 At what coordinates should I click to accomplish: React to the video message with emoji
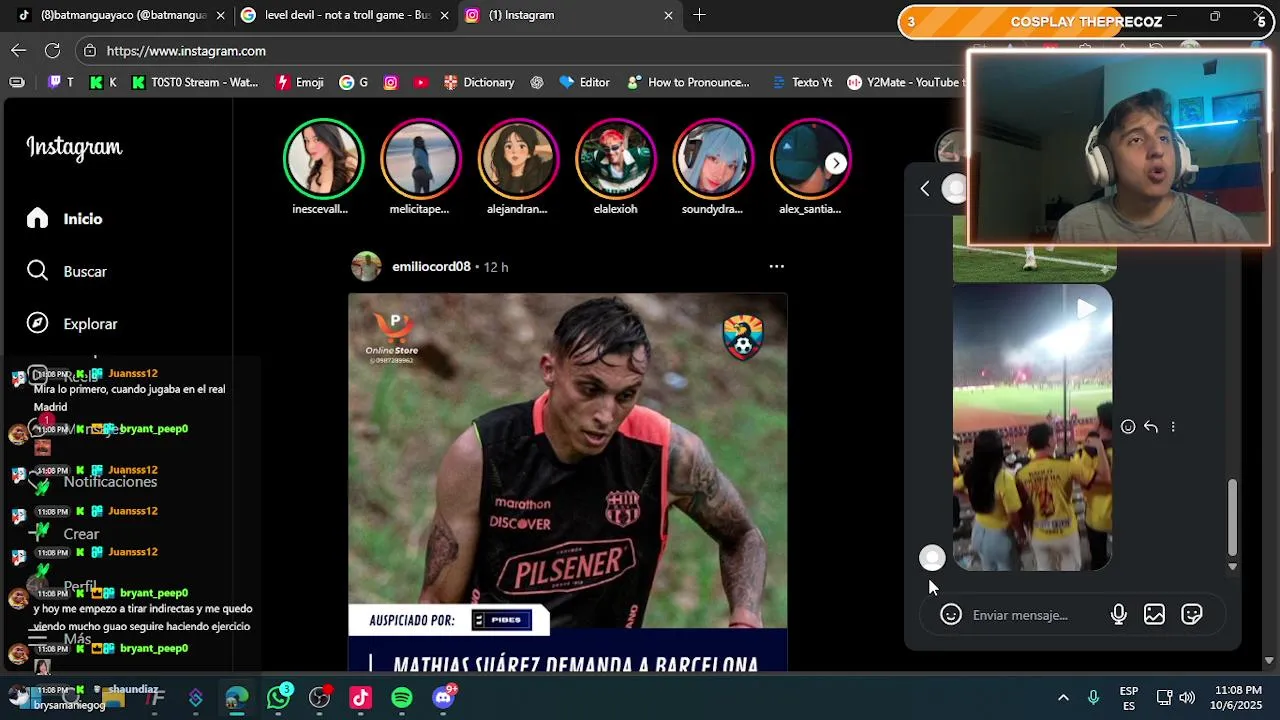[1128, 427]
